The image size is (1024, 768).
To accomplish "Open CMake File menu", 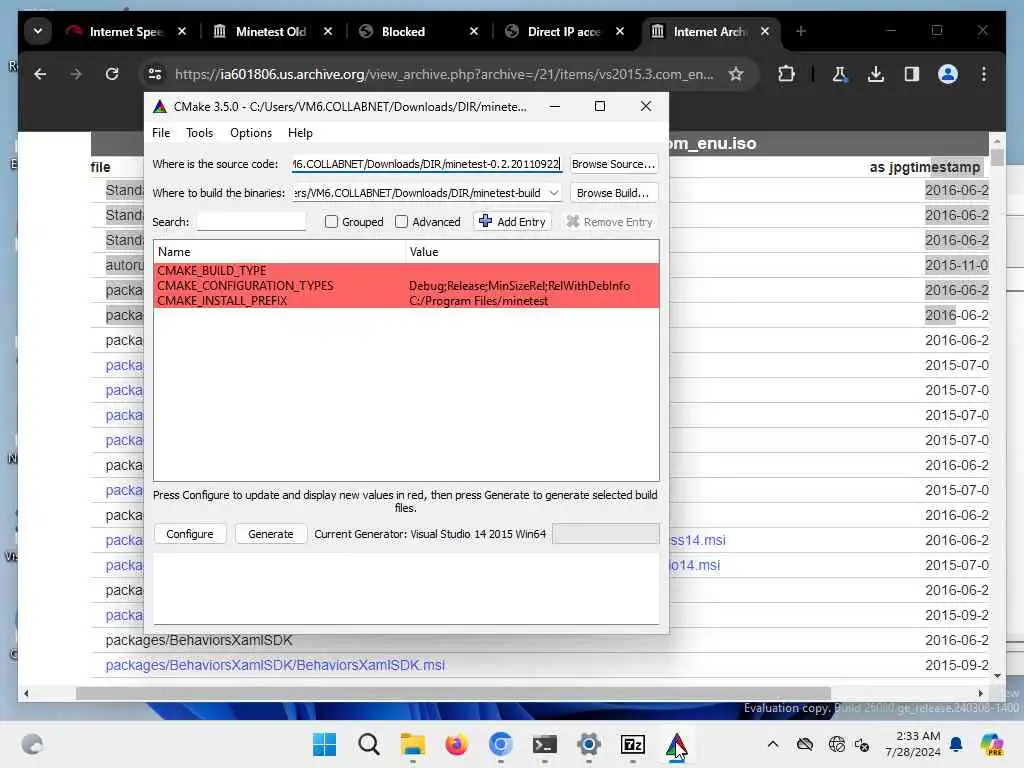I will tap(161, 133).
